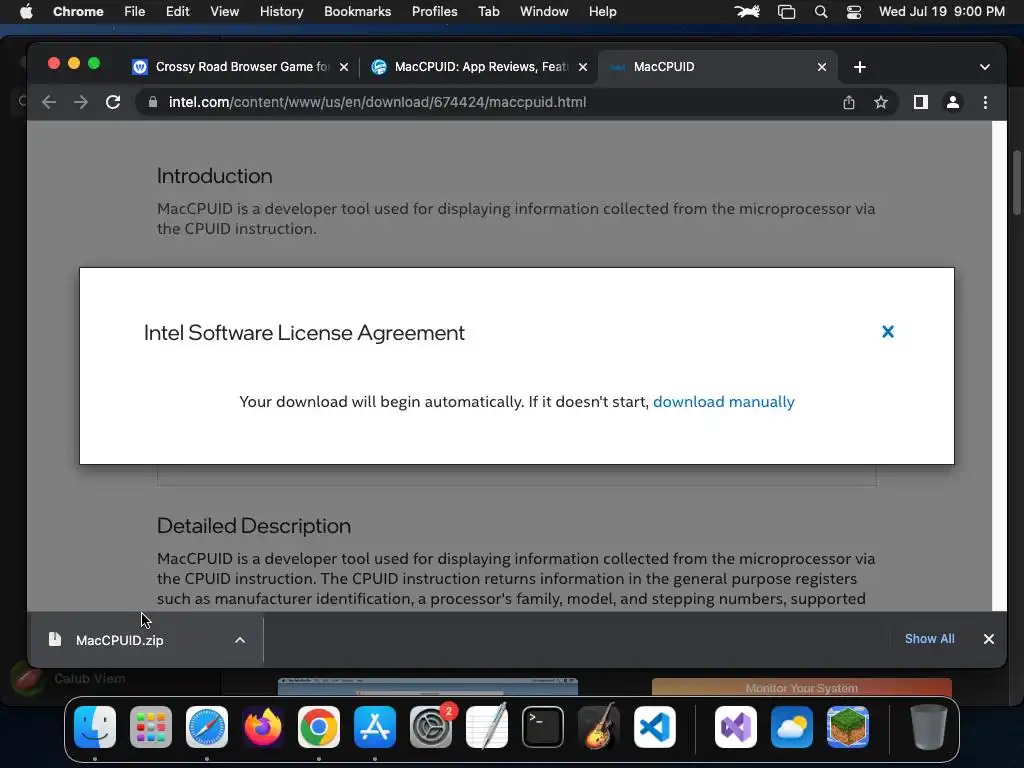
Task: Open the Apple menu
Action: pos(26,12)
